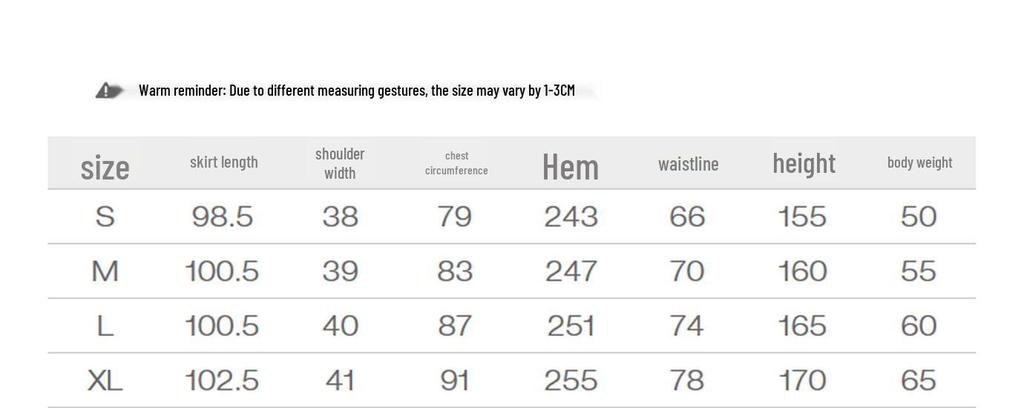Viewport: 1024px width, 408px height.
Task: Click the 'waistline' column header
Action: pyautogui.click(x=688, y=164)
